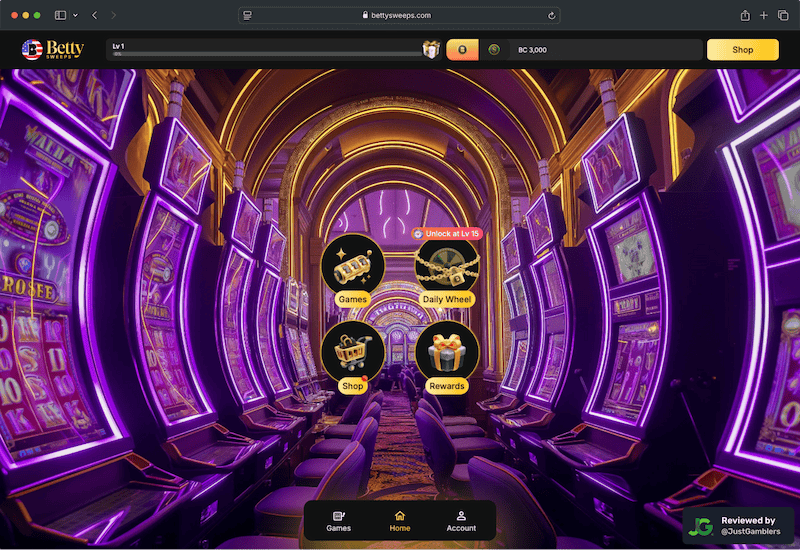
Task: Click the Daily Wheel label
Action: pyautogui.click(x=447, y=299)
